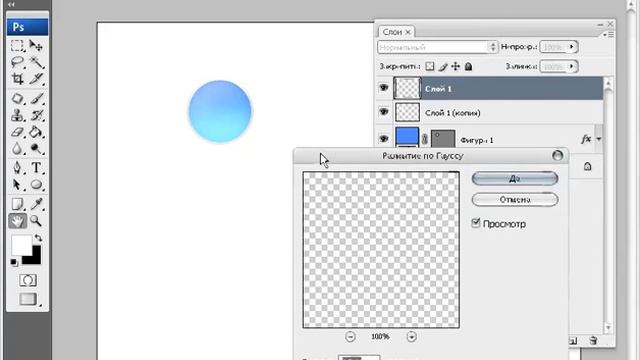This screenshot has height=360, width=640.
Task: Select the Path Selection arrow tool
Action: tap(17, 184)
